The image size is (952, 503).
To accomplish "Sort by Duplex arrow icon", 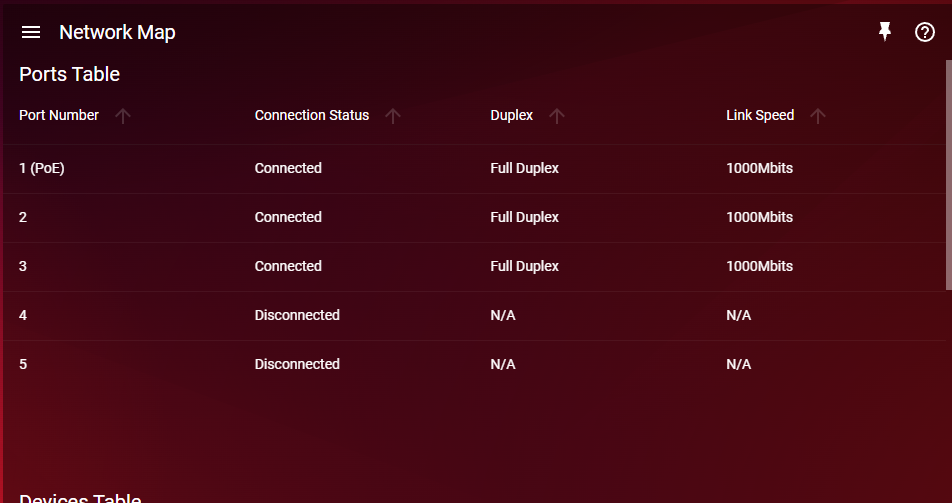I will (557, 115).
